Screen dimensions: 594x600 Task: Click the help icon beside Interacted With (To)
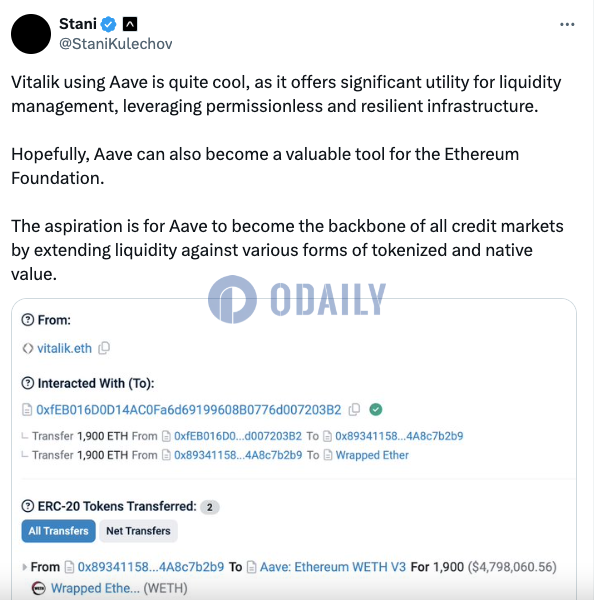tap(28, 383)
